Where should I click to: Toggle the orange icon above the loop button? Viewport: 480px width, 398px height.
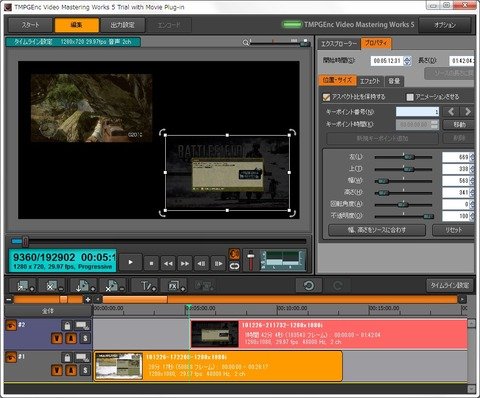(x=234, y=254)
